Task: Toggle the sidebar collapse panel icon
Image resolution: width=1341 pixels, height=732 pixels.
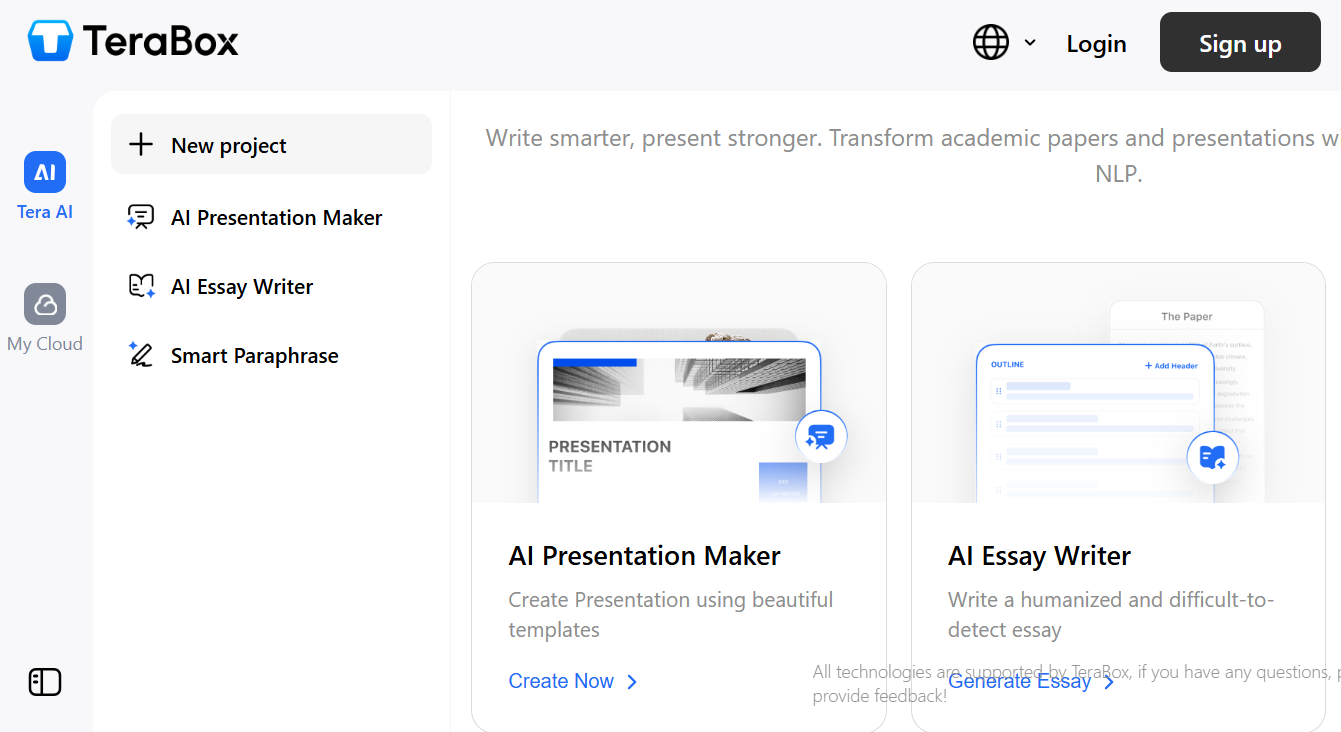Action: pyautogui.click(x=45, y=682)
